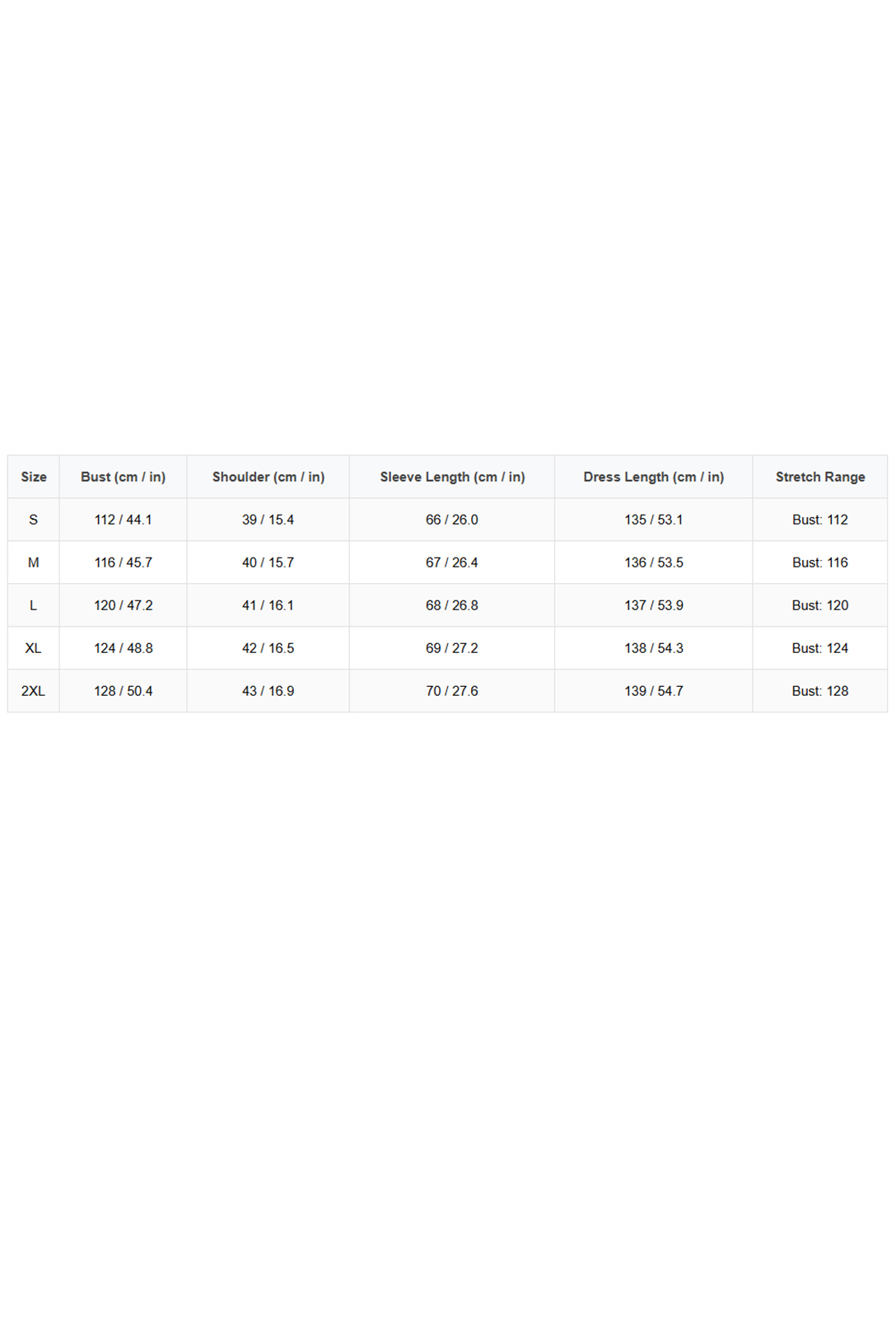Click the Bust: 116 stretch range cell
Image resolution: width=896 pixels, height=1344 pixels.
820,562
